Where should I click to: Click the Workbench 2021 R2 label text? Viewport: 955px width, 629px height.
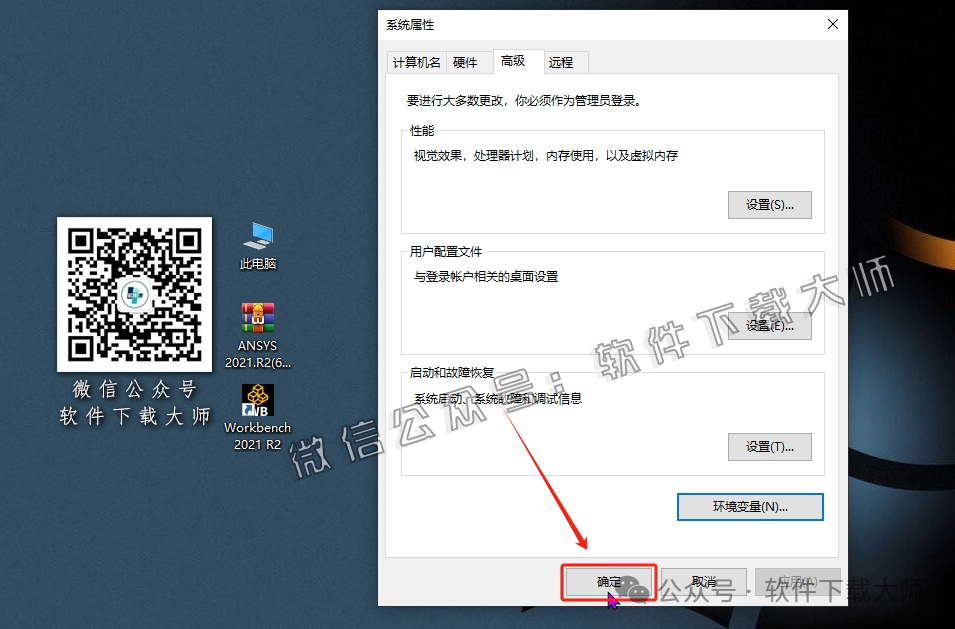[x=257, y=432]
